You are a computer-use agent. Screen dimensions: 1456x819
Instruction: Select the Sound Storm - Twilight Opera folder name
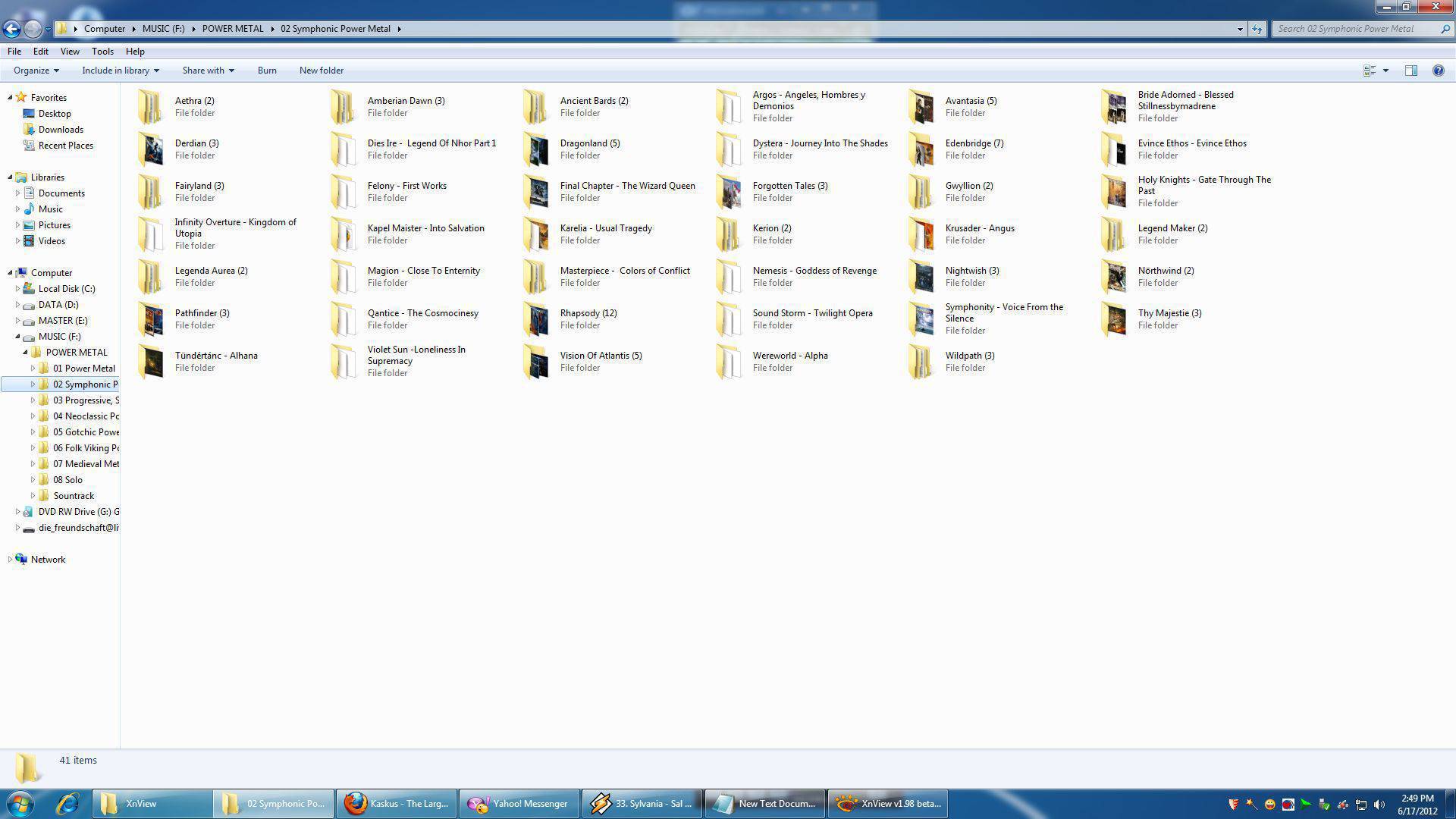[812, 313]
